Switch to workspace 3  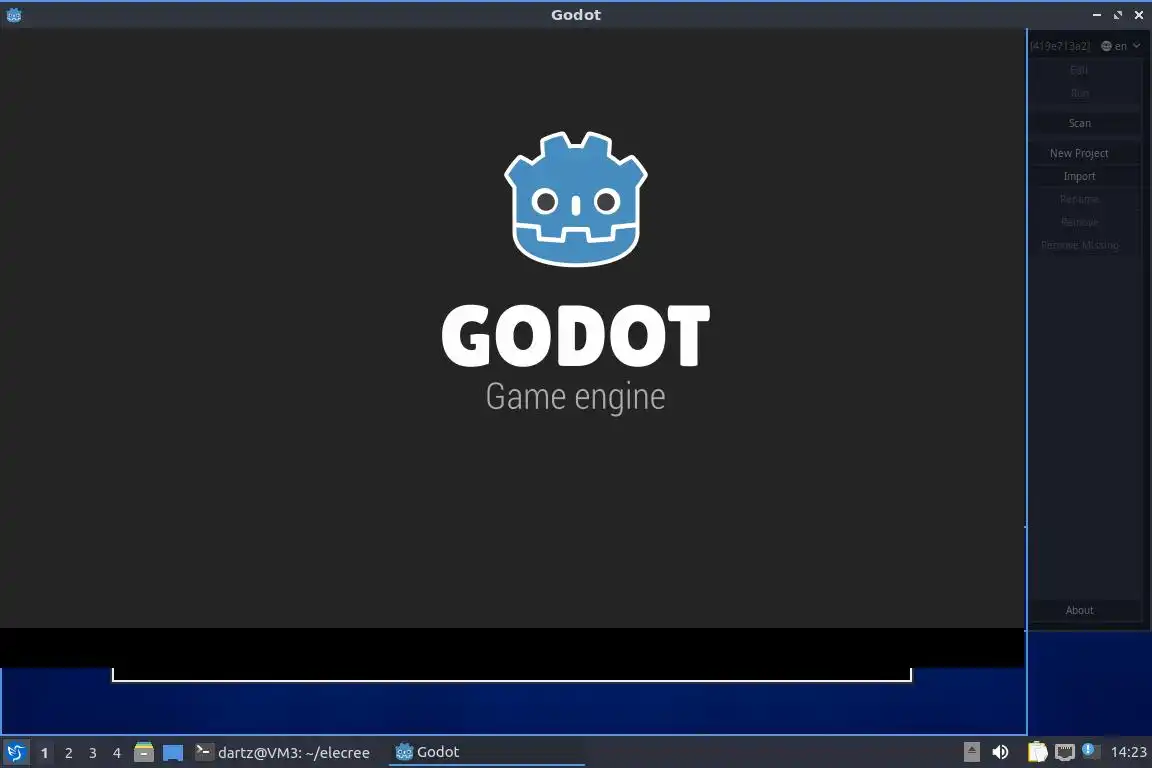93,753
